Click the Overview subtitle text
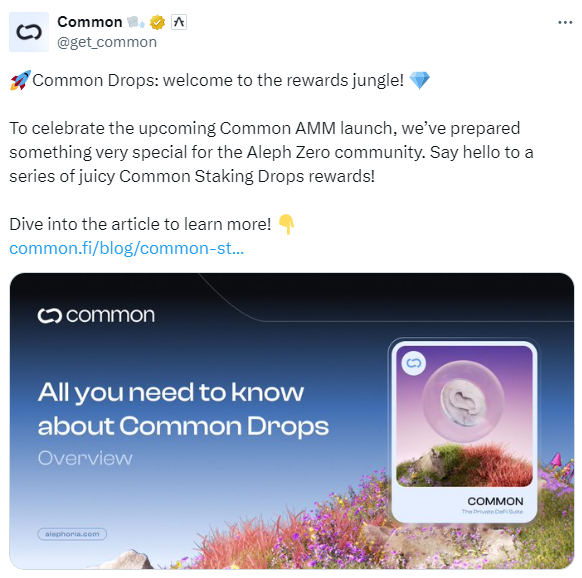Viewport: 582px width, 578px height. tap(85, 458)
